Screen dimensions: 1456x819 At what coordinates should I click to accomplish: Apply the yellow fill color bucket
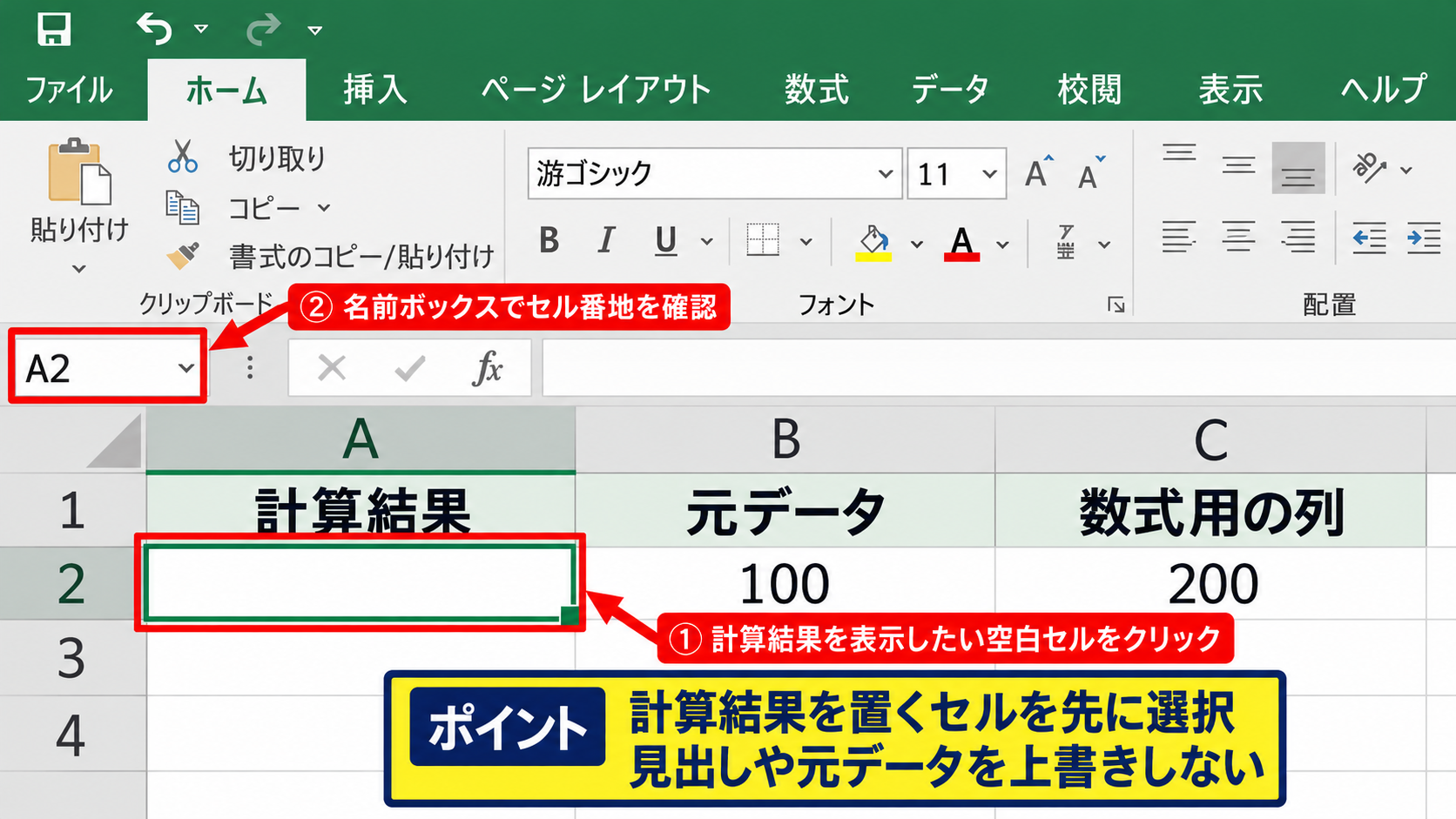873,243
